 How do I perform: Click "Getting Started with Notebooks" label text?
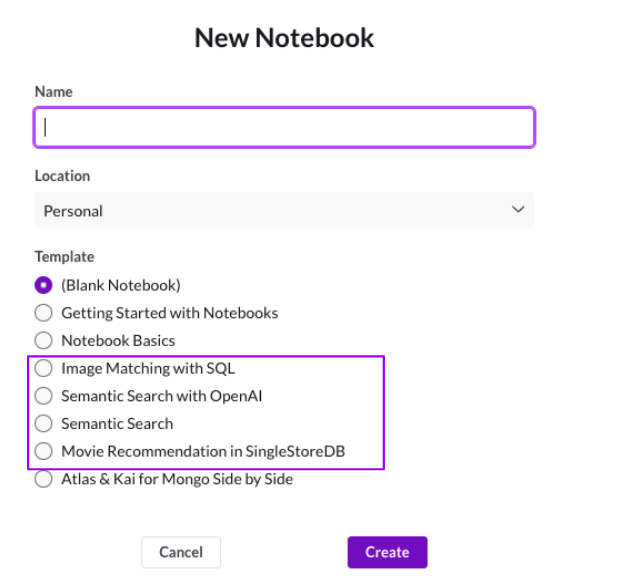[169, 313]
